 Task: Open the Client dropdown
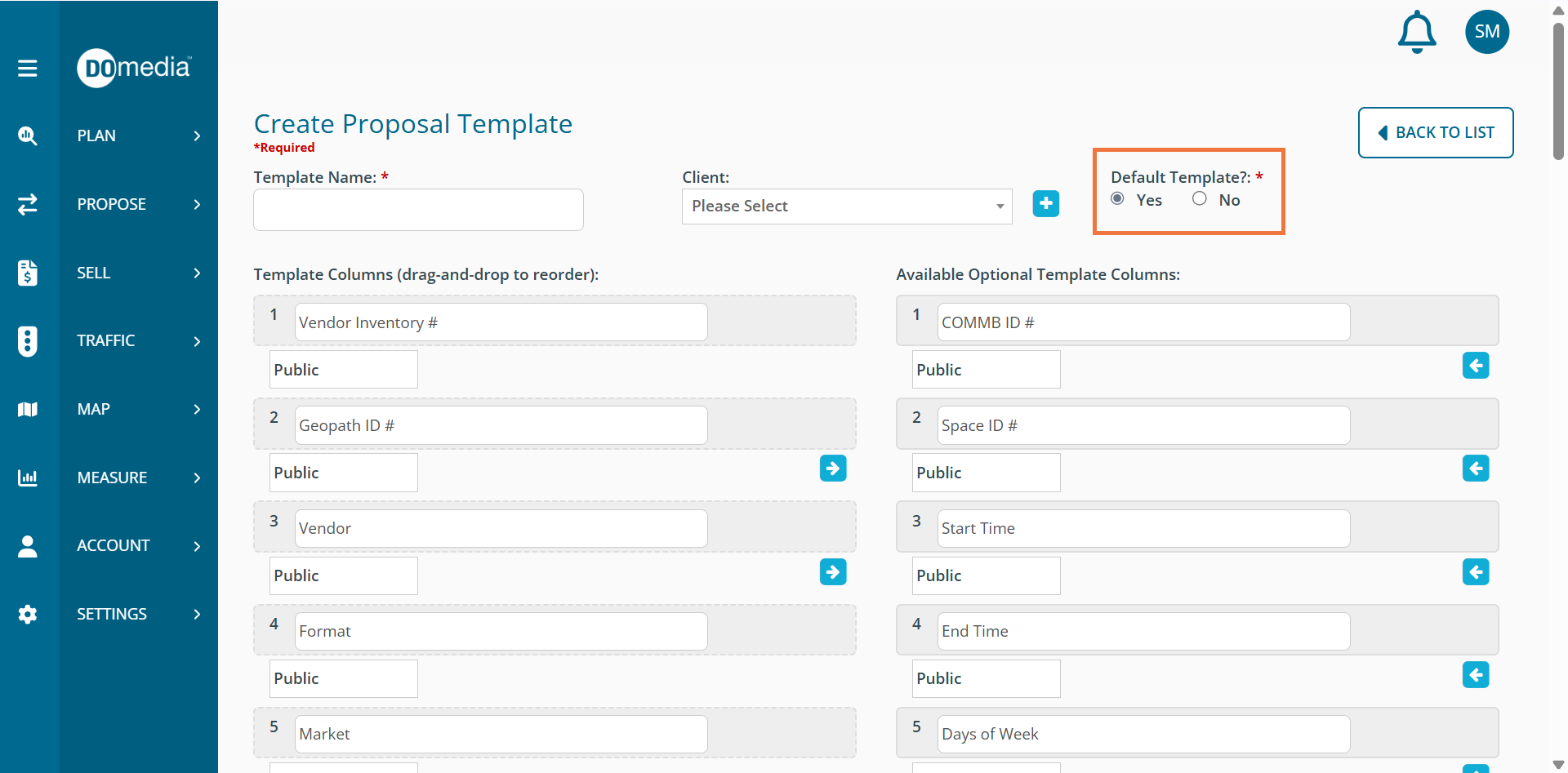846,207
